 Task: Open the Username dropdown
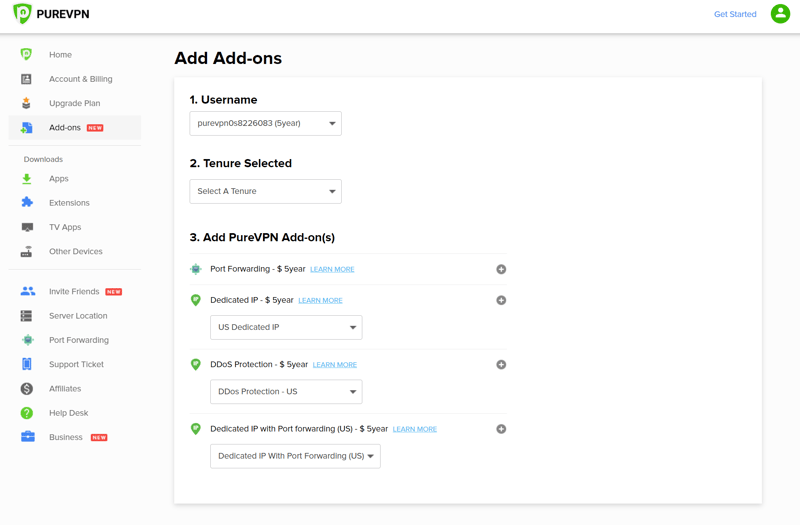(x=265, y=123)
